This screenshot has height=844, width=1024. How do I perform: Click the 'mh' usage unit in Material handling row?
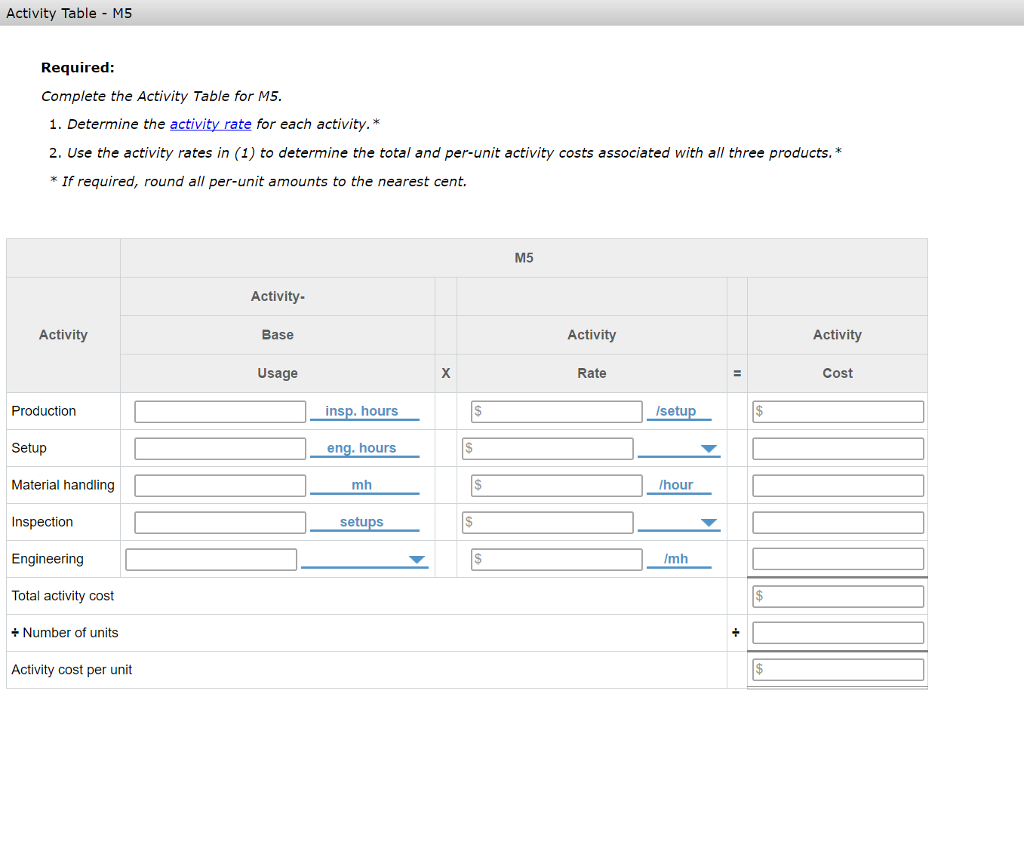coord(362,485)
